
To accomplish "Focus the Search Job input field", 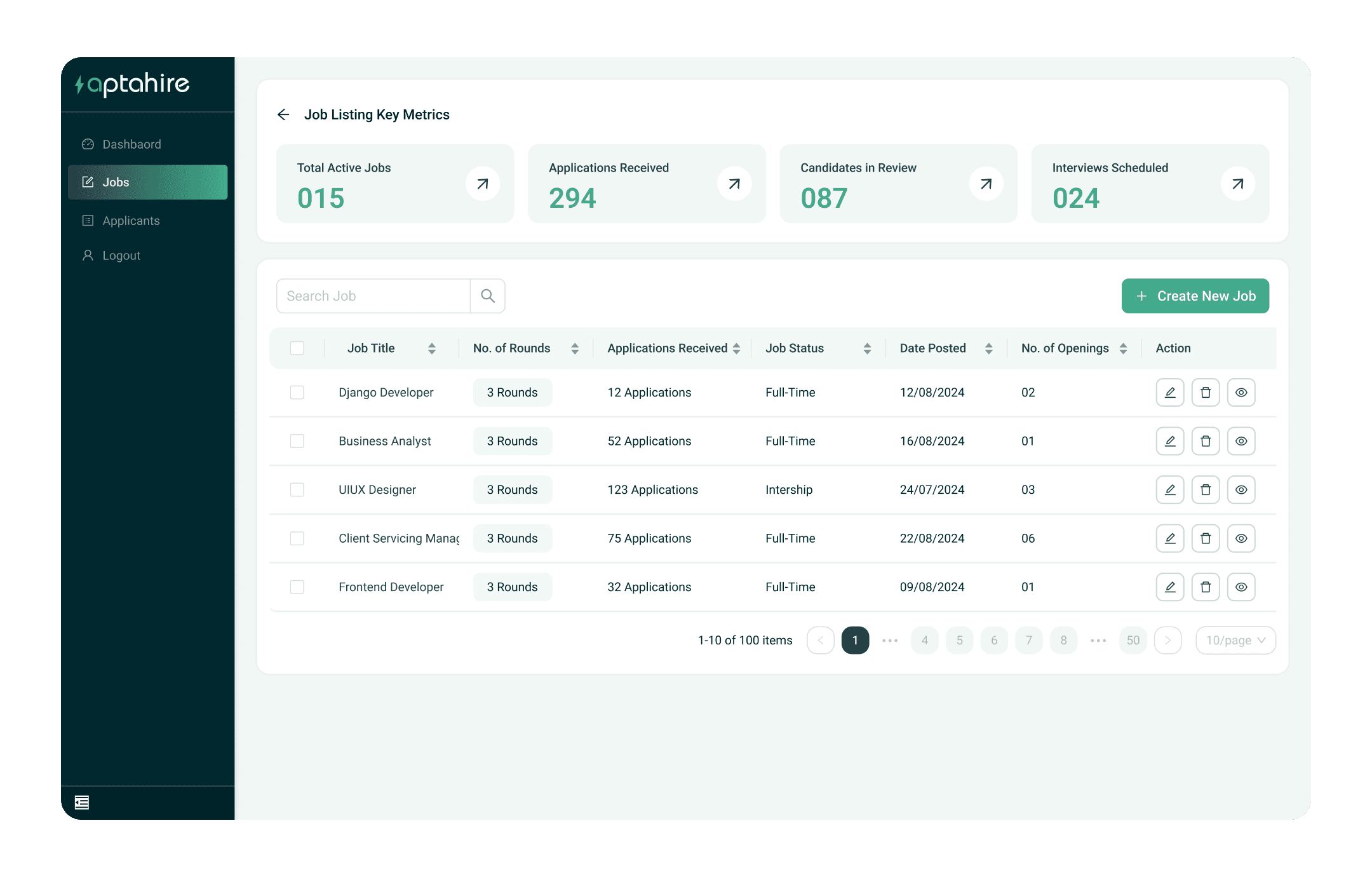I will pyautogui.click(x=373, y=296).
